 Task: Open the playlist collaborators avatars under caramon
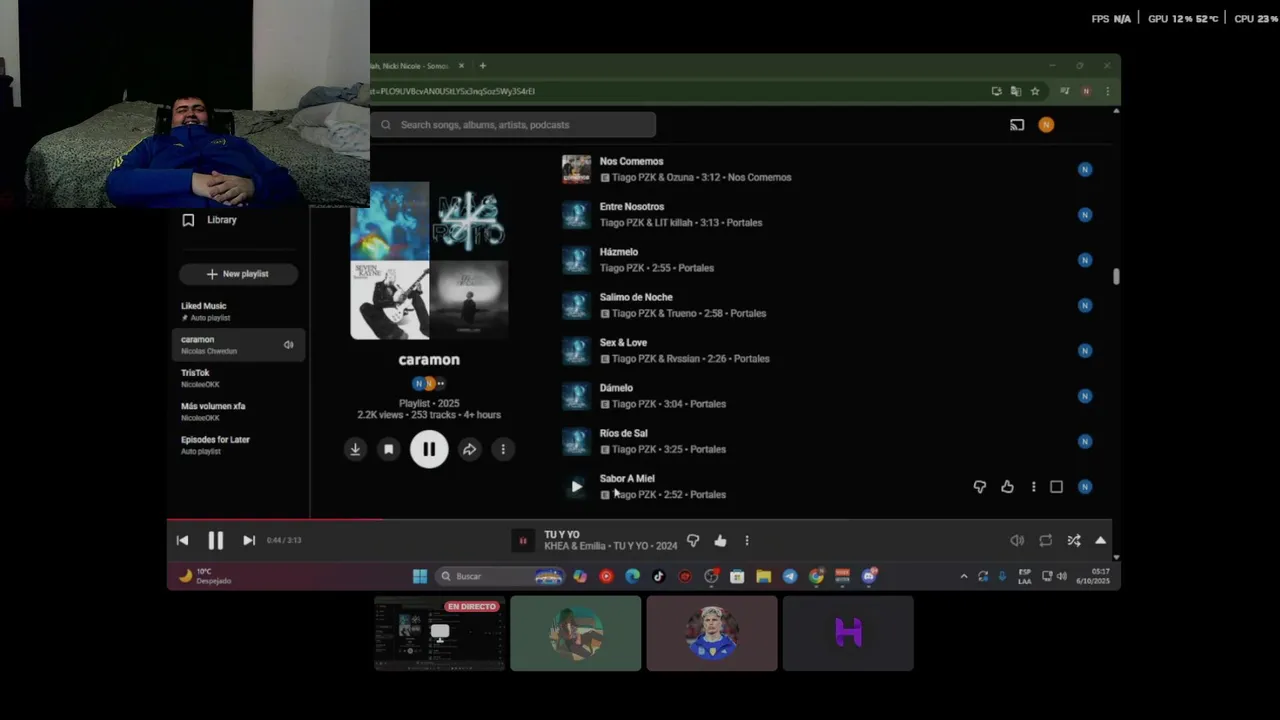point(429,383)
